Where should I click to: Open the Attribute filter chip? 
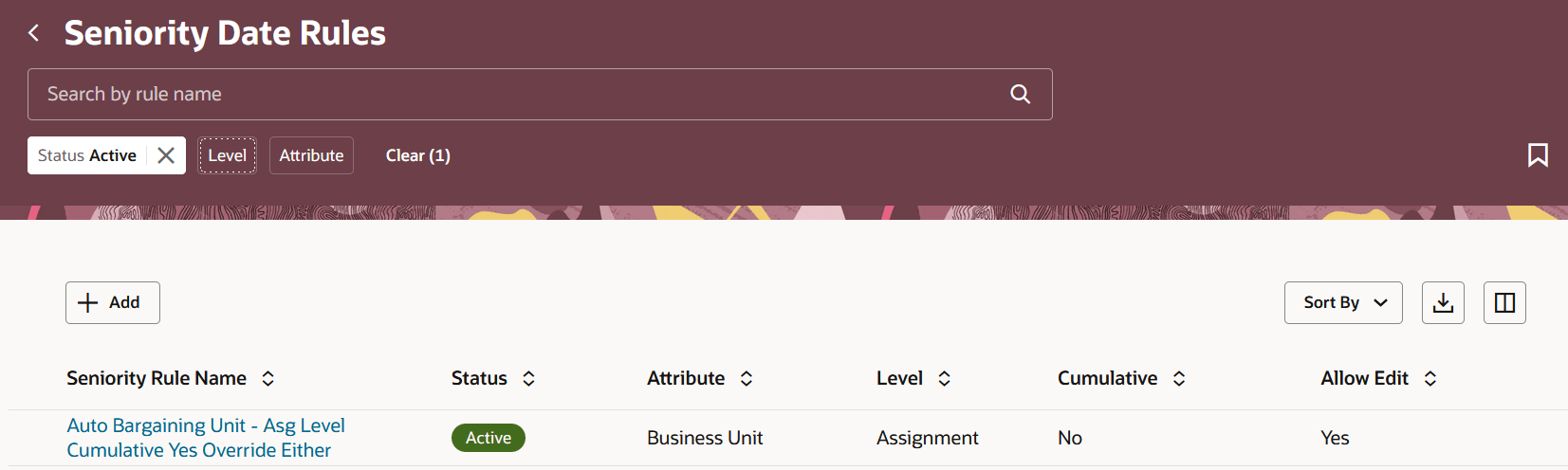pyautogui.click(x=311, y=155)
